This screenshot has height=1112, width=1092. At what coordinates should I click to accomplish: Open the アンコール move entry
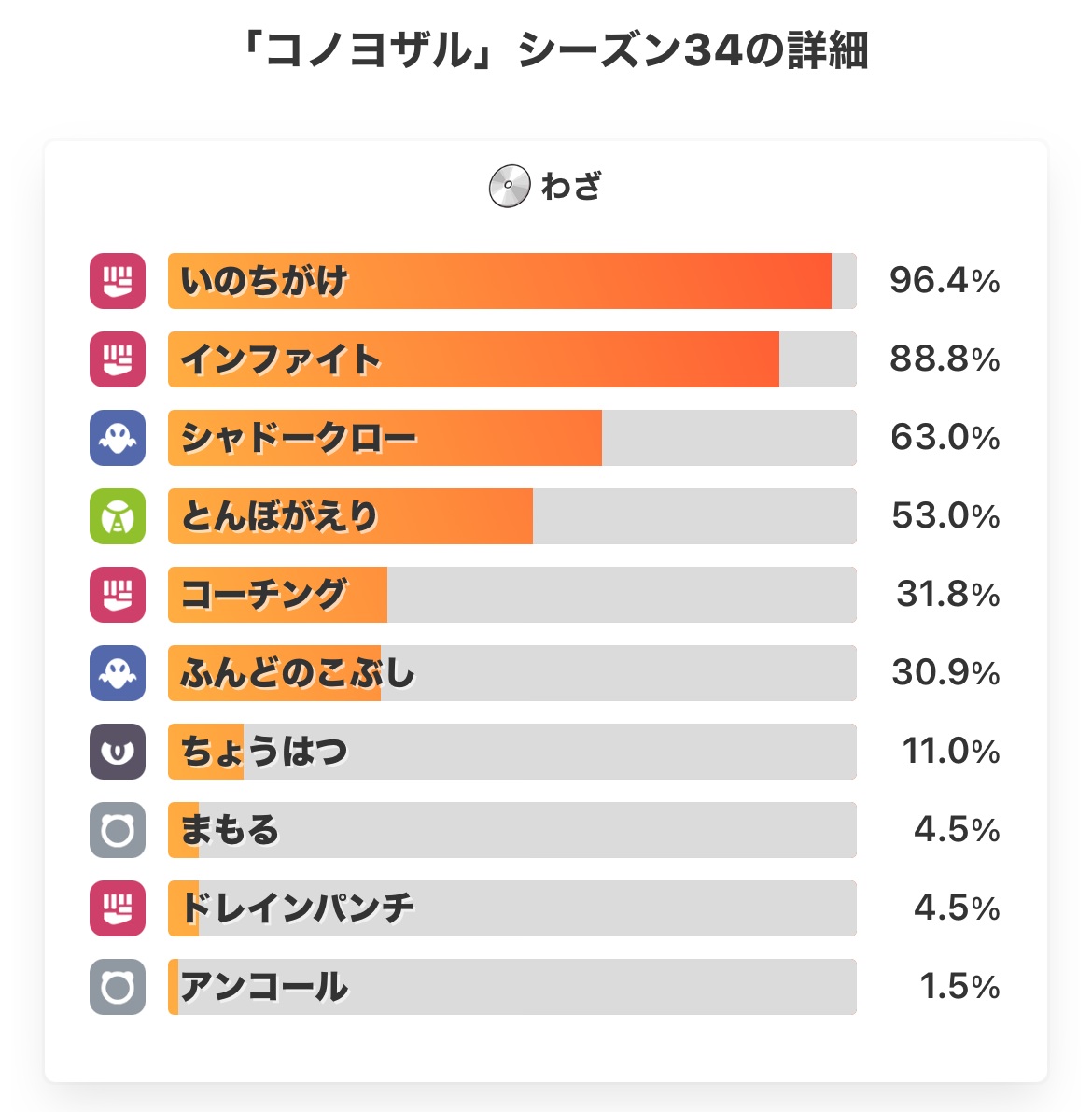pos(511,987)
